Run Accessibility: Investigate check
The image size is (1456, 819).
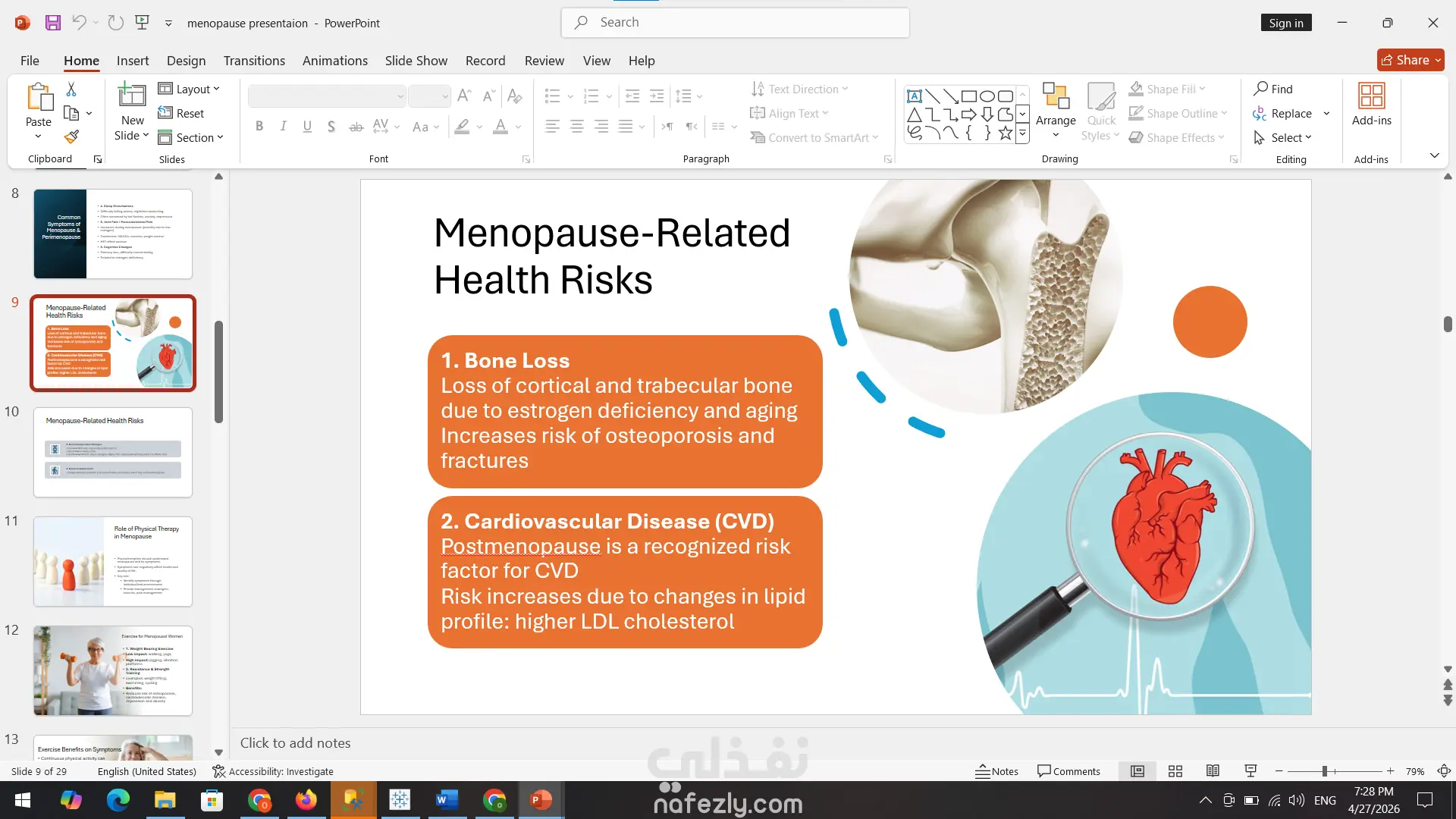click(x=273, y=771)
